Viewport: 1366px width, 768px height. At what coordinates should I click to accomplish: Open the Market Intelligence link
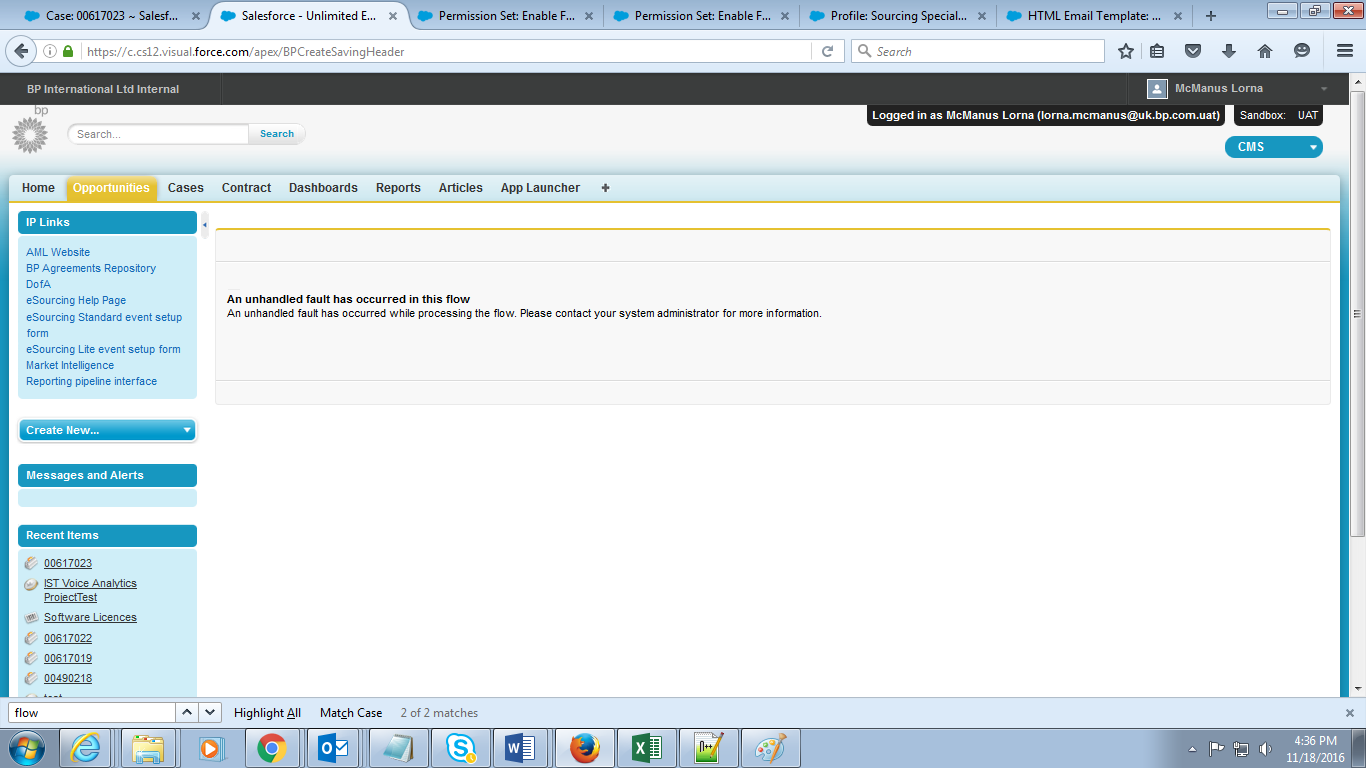tap(70, 365)
